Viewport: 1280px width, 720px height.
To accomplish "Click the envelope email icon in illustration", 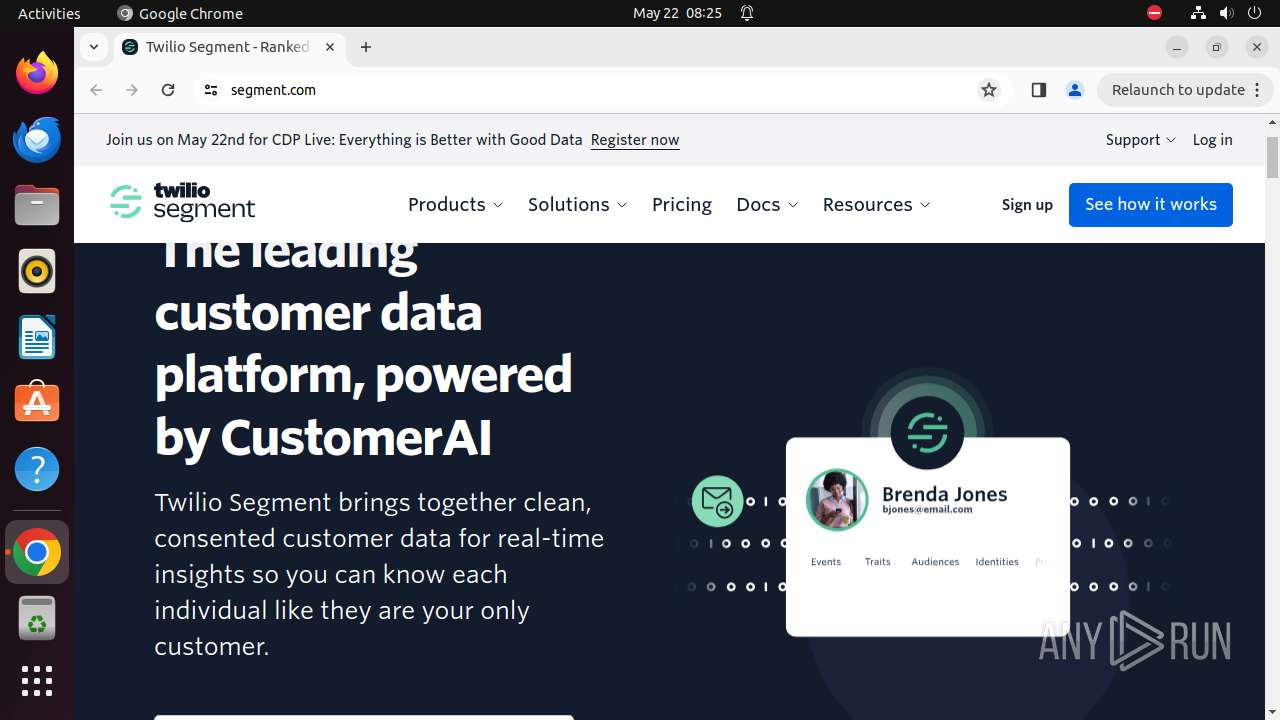I will click(717, 500).
